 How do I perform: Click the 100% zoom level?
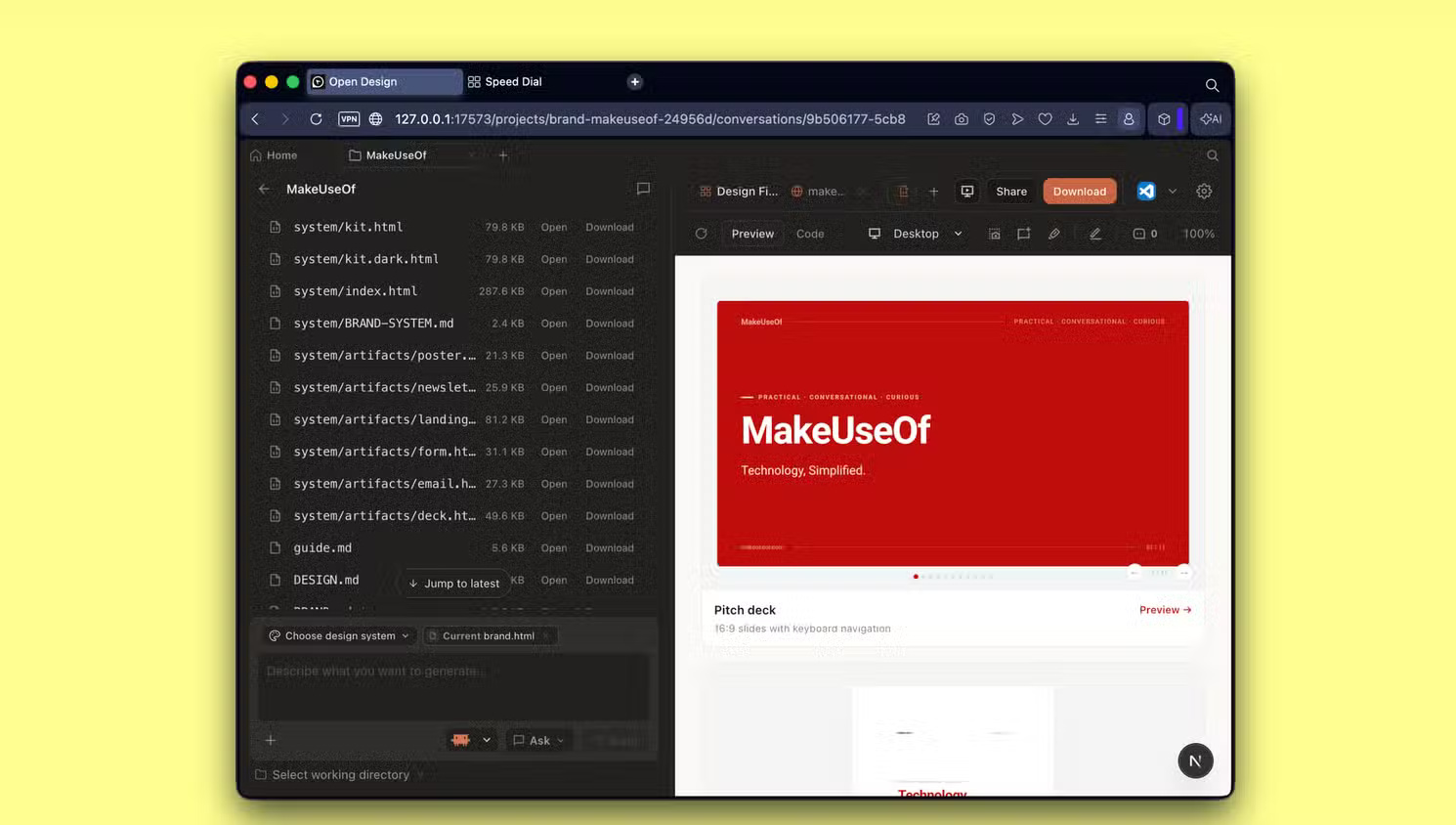1199,234
